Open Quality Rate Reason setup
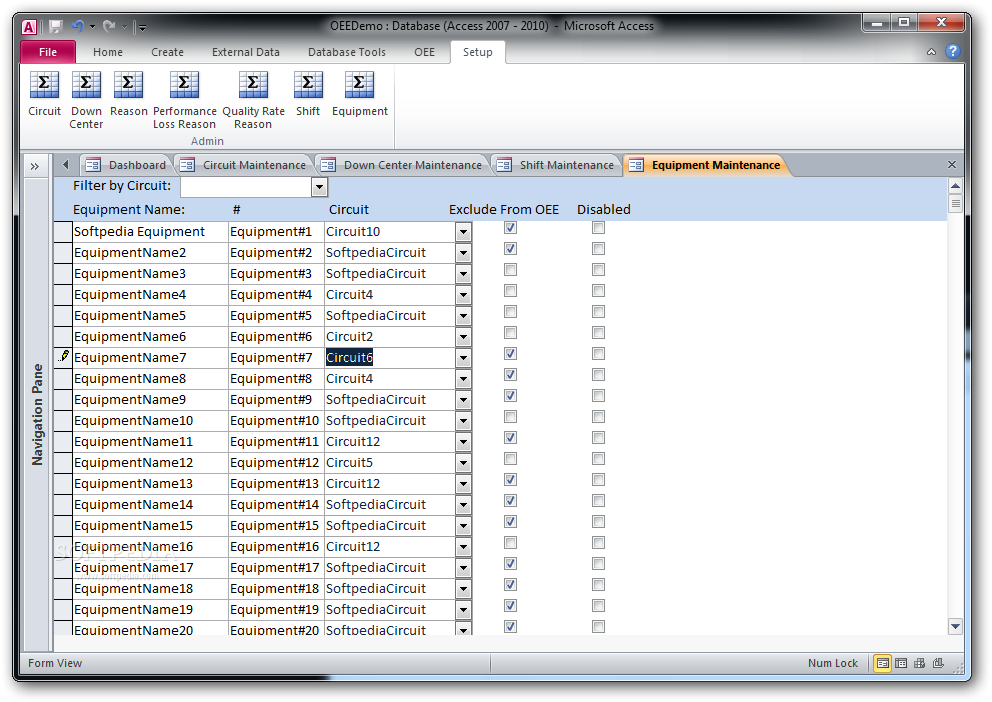992x702 pixels. 253,100
